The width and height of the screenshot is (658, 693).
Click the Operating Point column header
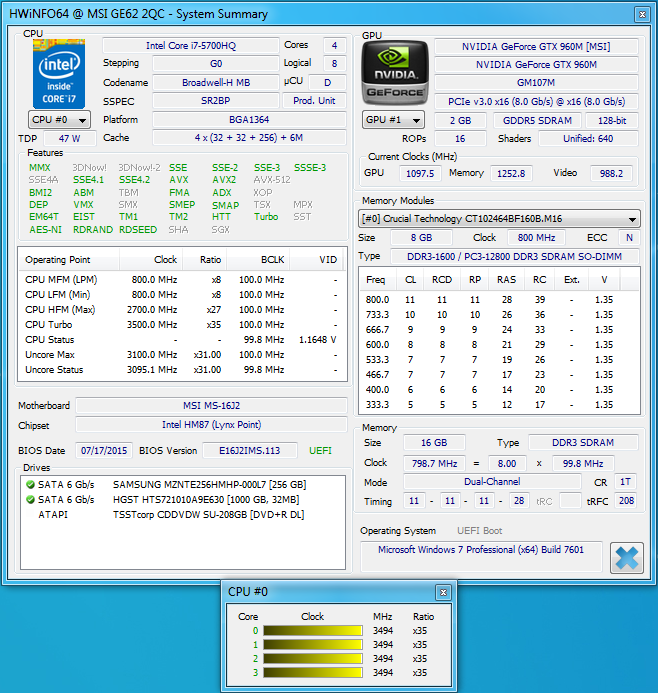(69, 259)
